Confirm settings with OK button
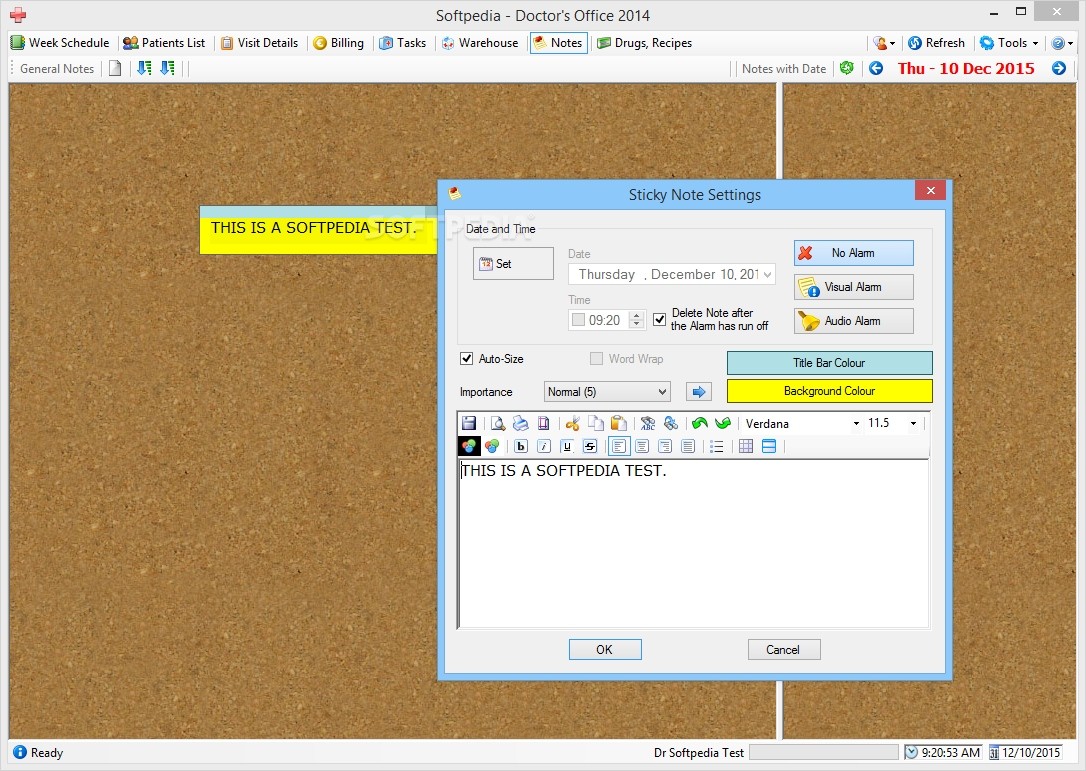 (605, 649)
